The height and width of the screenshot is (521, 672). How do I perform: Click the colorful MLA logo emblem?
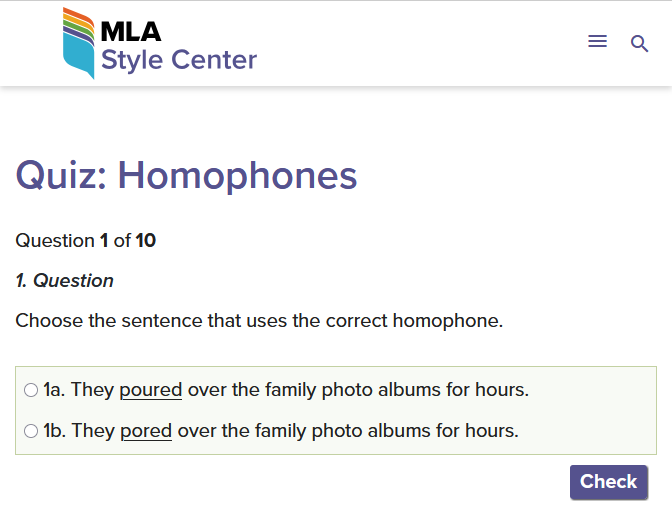click(x=79, y=42)
